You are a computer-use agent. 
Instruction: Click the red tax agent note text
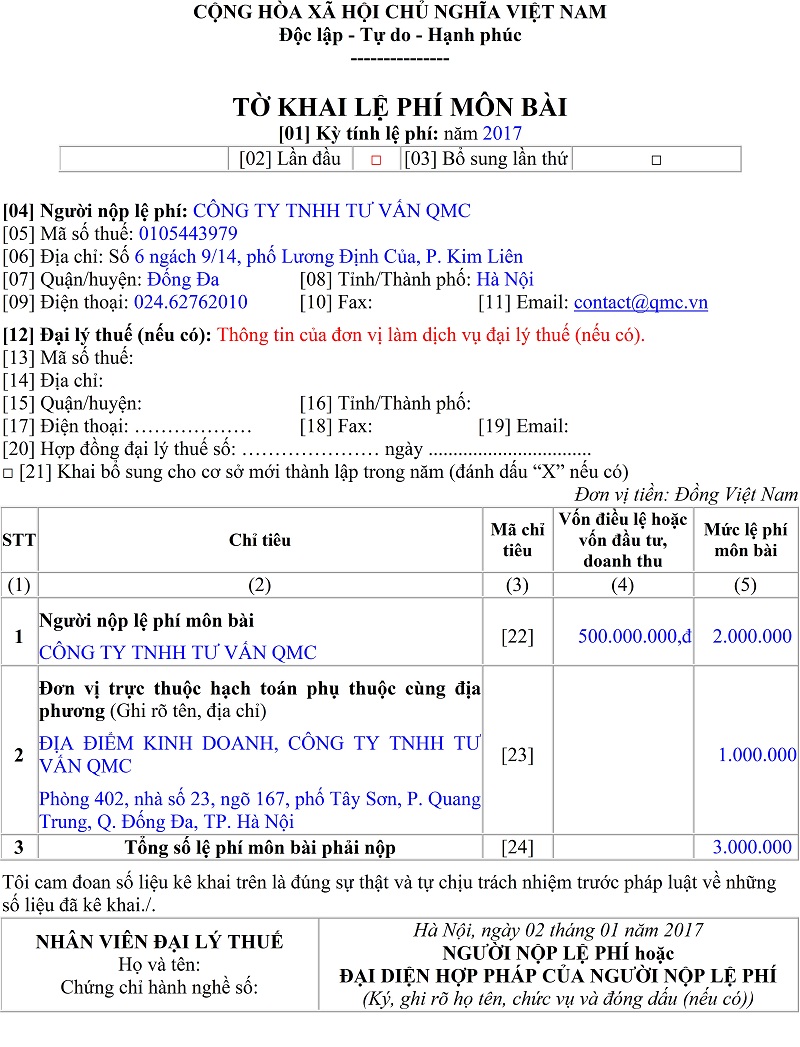point(431,335)
